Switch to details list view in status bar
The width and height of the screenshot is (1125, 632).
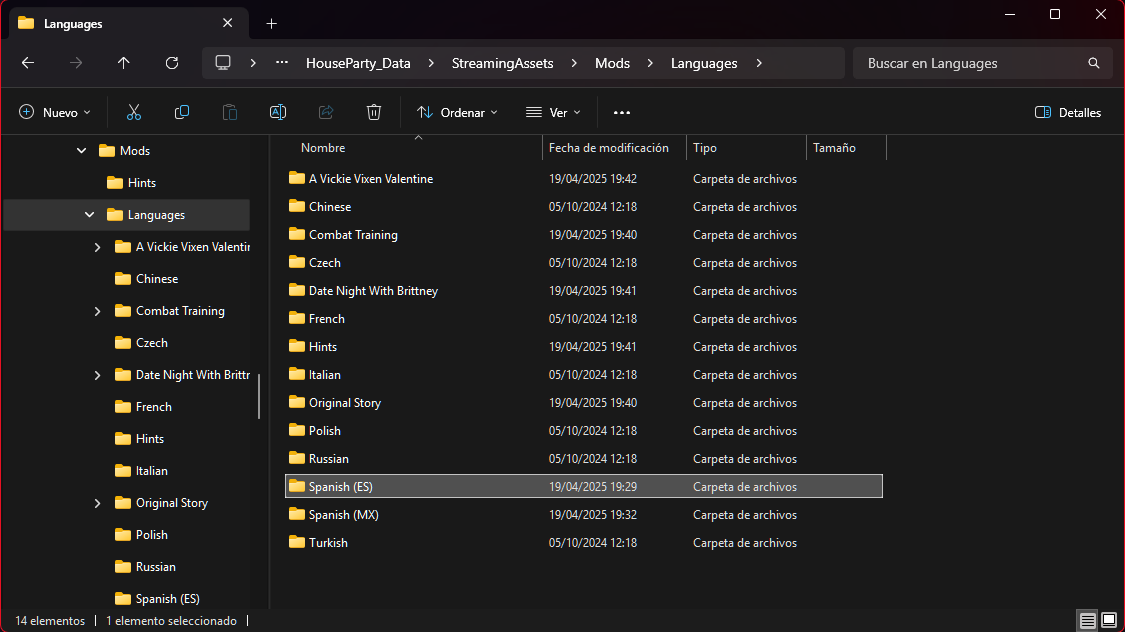pos(1087,621)
